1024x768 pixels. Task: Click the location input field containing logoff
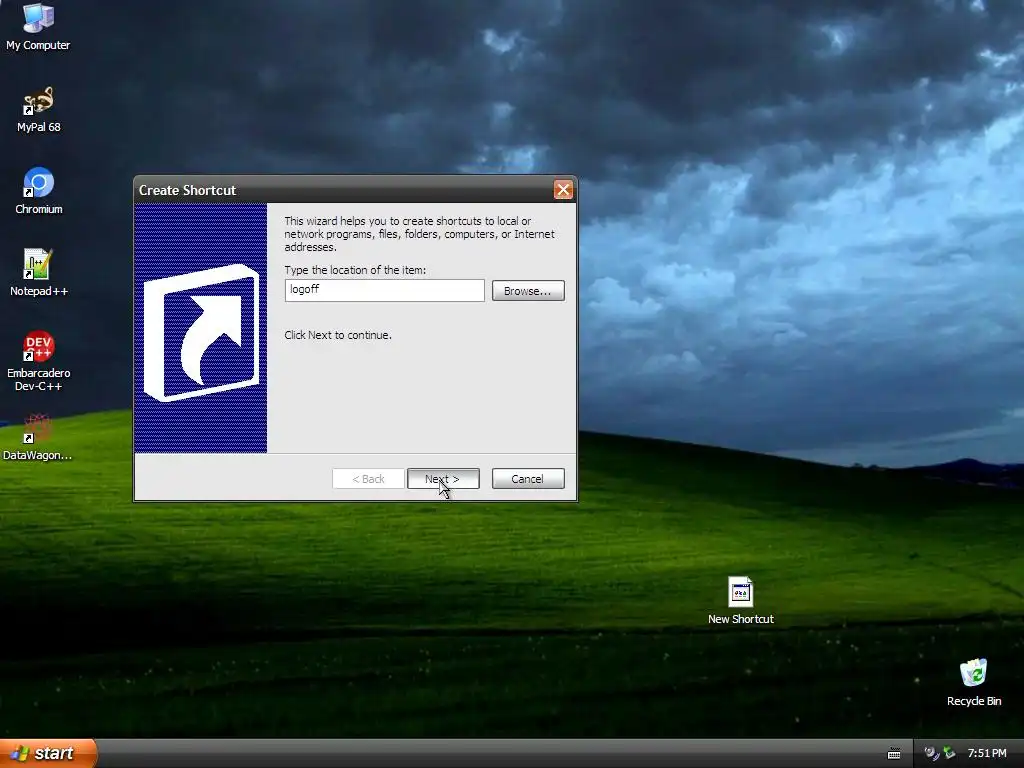385,290
